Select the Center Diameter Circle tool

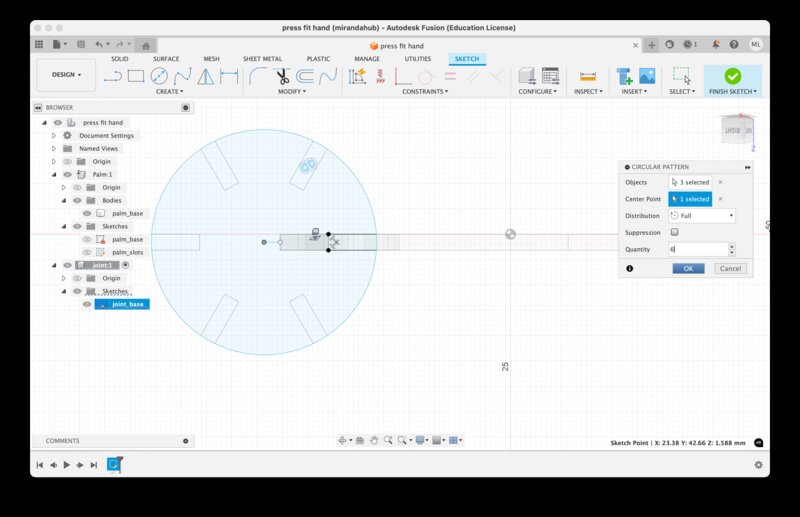159,76
